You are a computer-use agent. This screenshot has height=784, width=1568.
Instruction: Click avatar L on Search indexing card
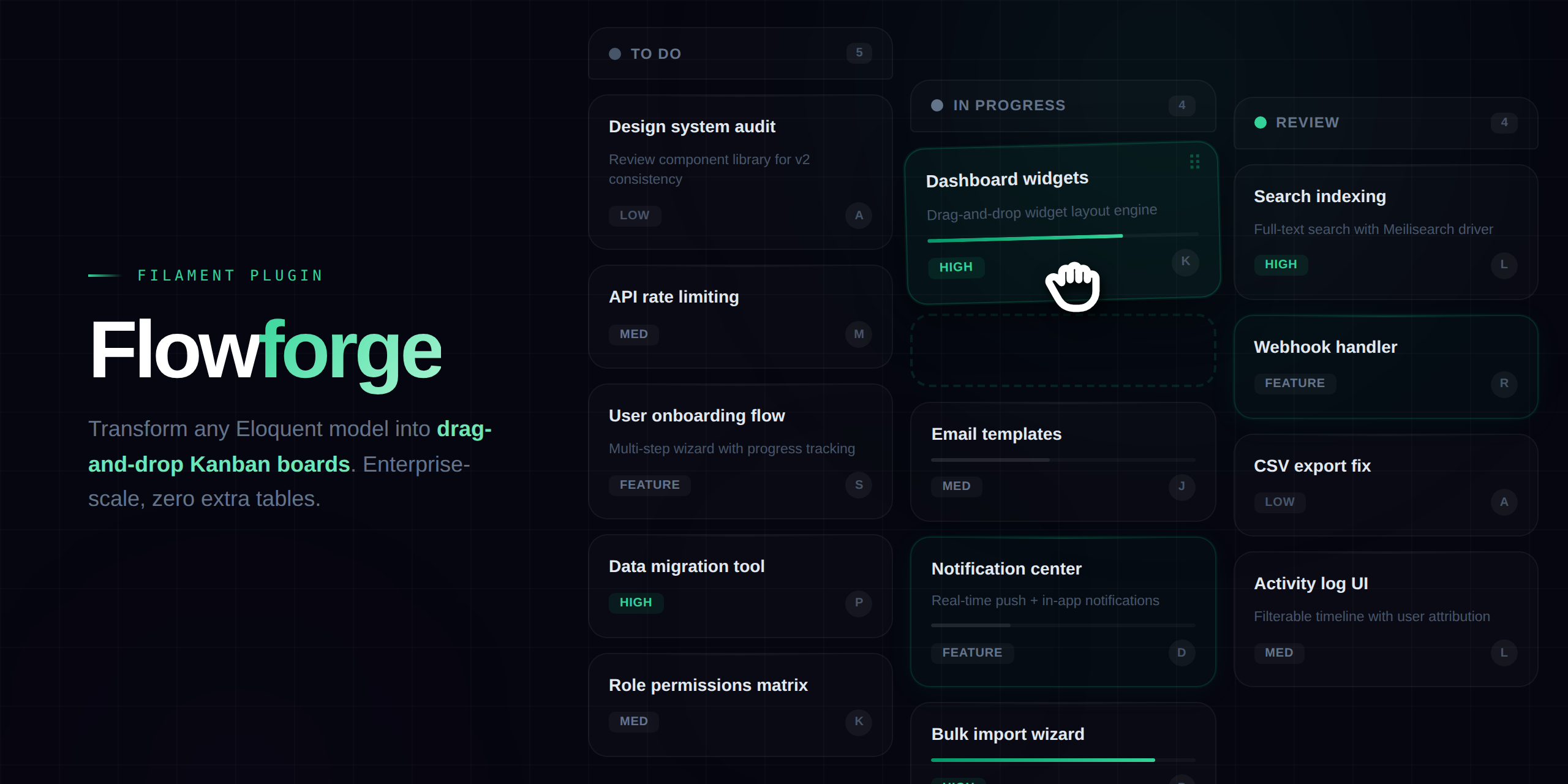(x=1504, y=265)
